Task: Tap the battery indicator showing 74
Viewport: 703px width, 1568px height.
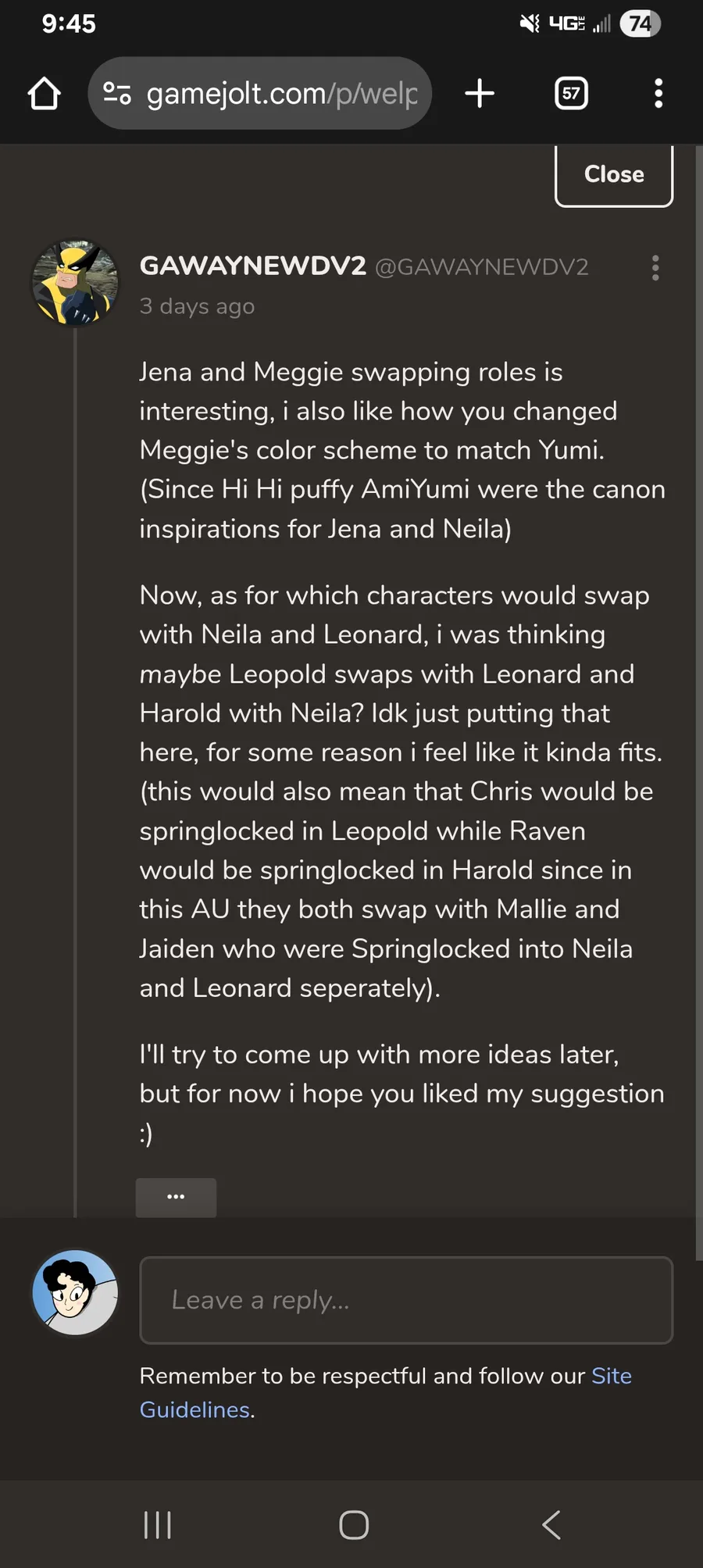Action: point(640,23)
